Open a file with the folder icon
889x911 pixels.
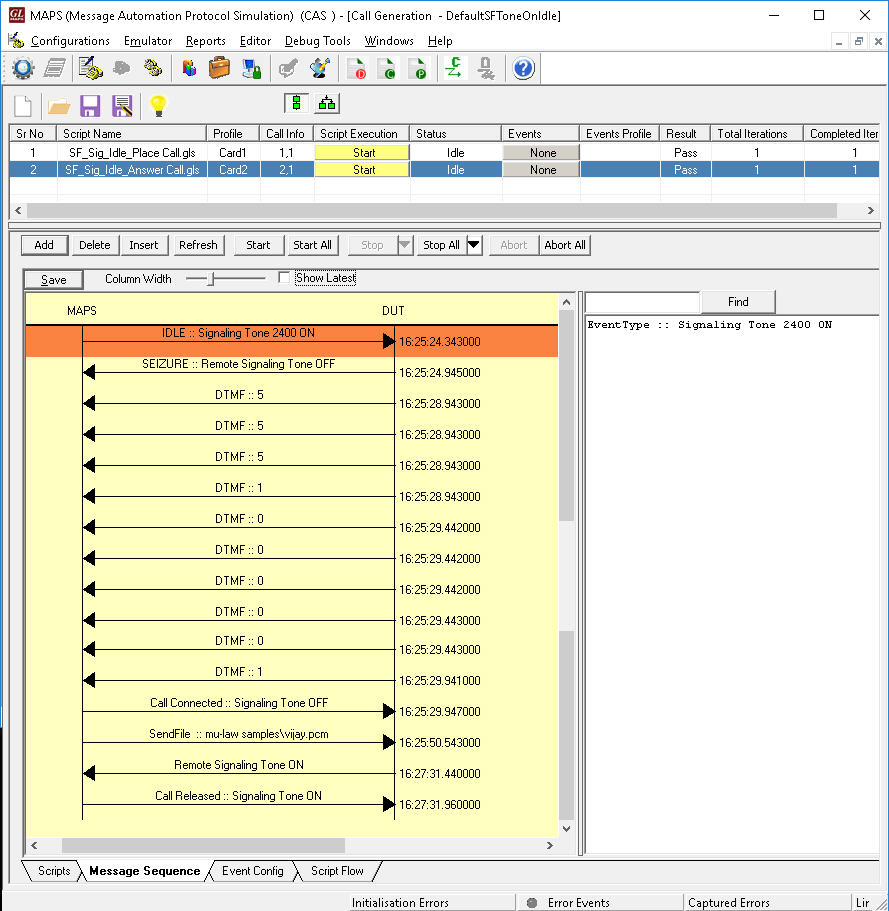coord(59,106)
